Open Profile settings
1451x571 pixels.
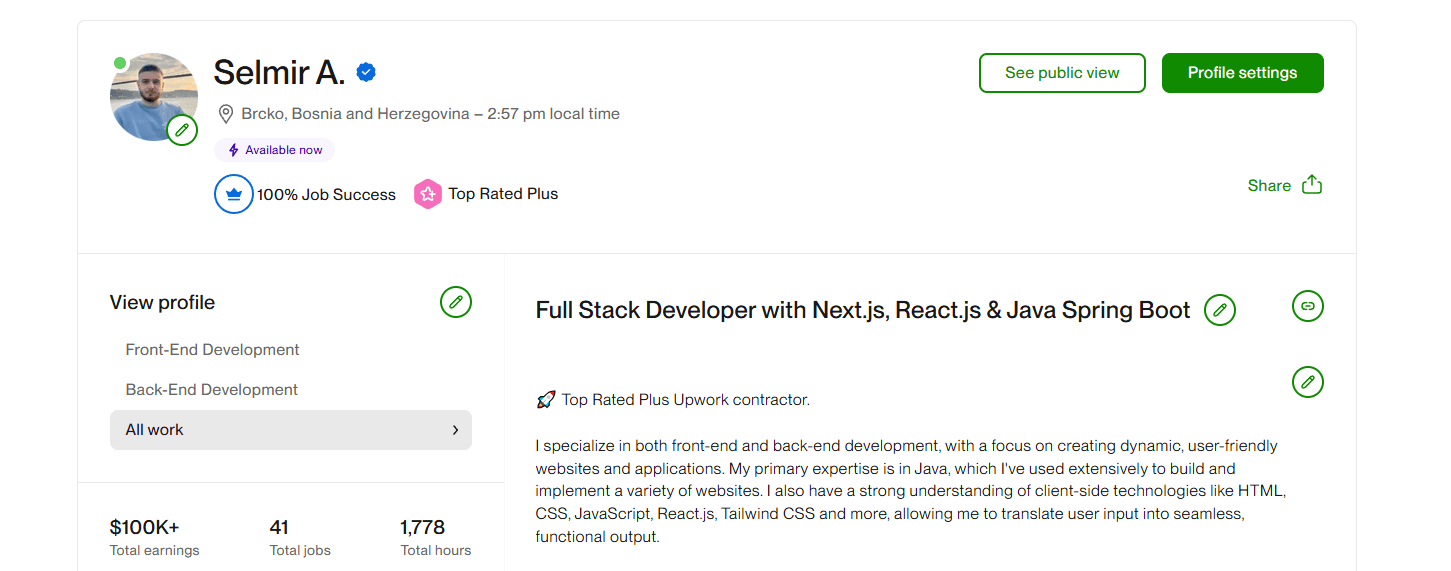click(1242, 73)
